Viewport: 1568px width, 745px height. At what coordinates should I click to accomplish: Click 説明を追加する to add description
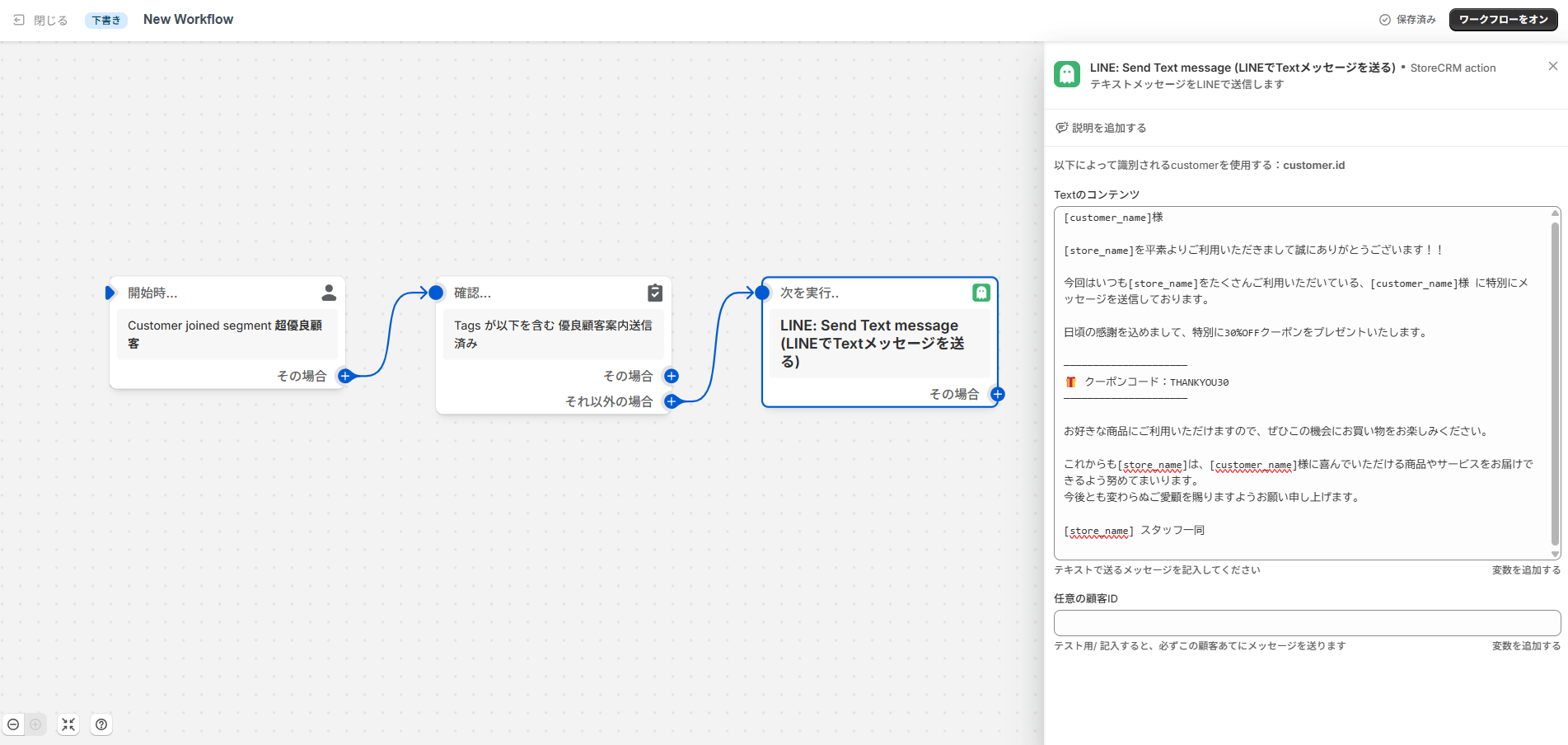click(1101, 128)
